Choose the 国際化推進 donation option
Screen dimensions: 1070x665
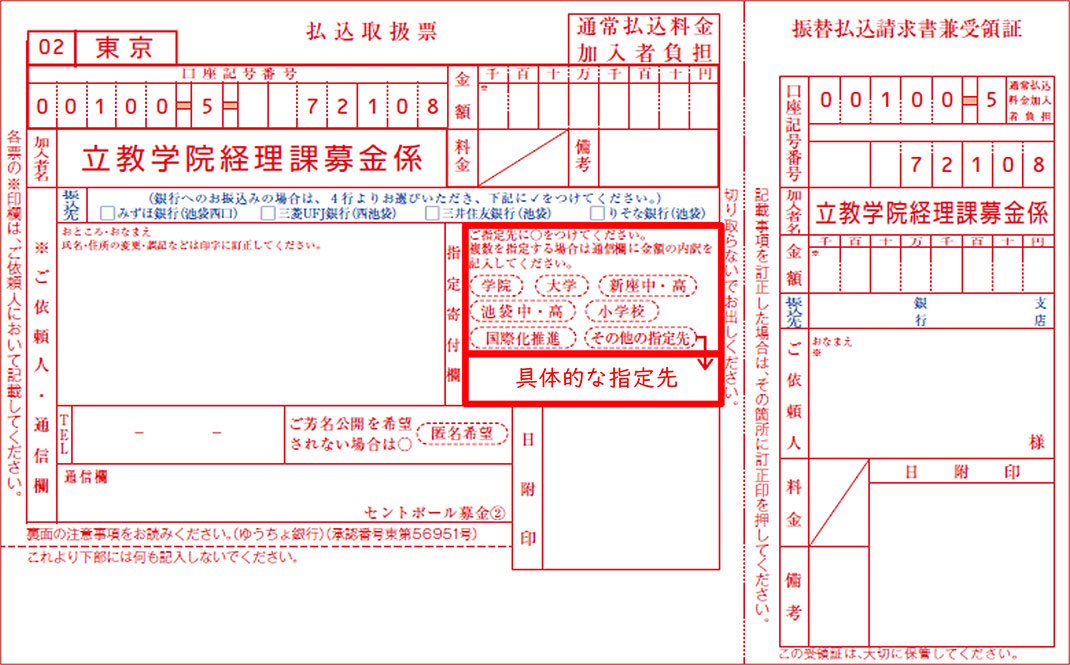point(522,338)
